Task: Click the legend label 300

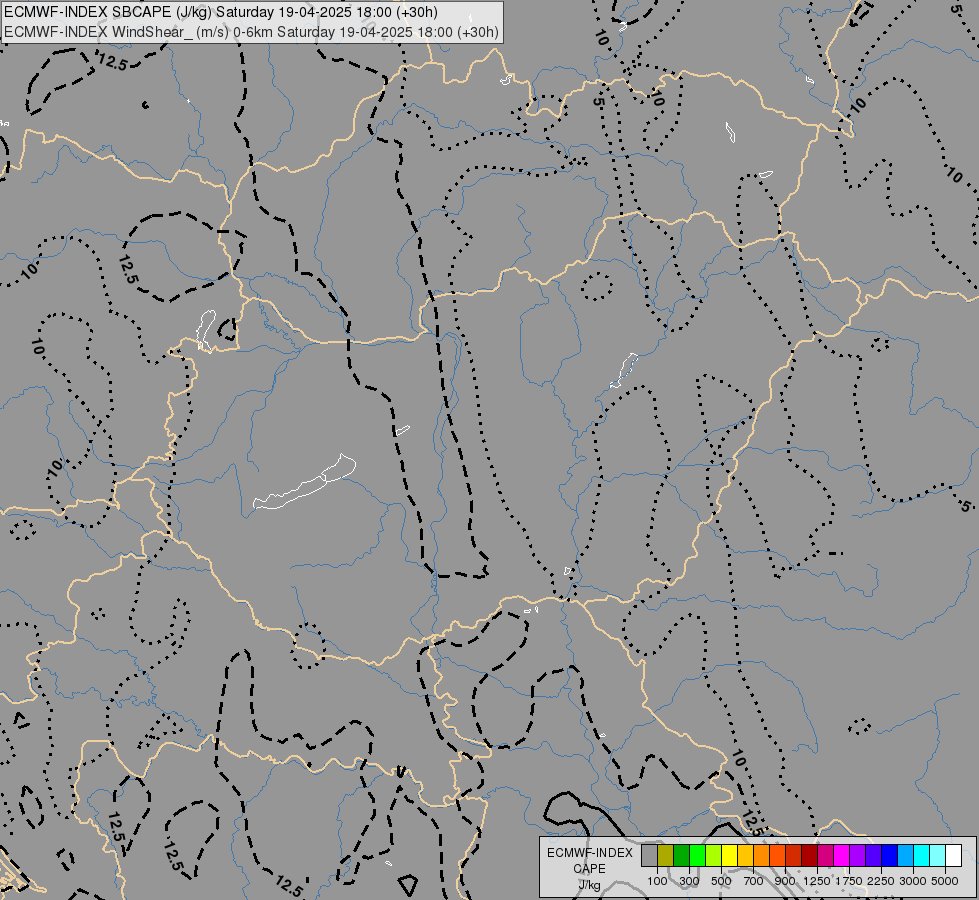Action: tap(689, 881)
